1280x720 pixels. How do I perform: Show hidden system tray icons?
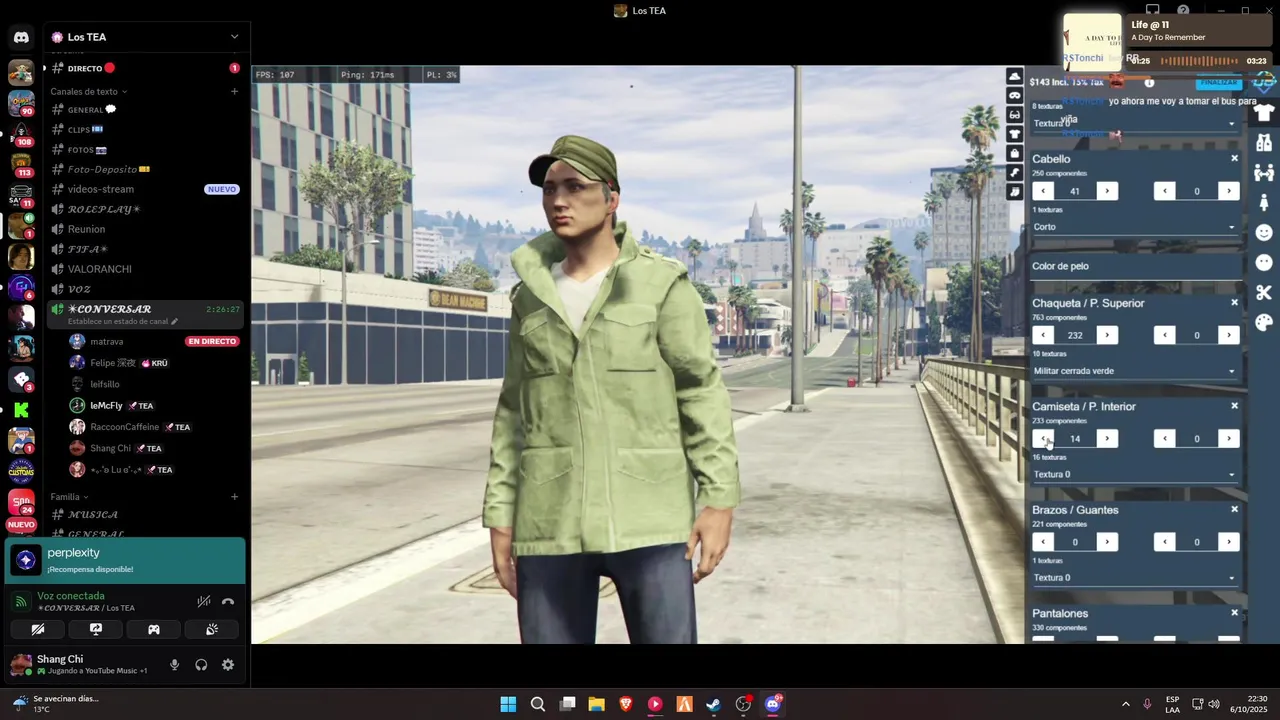point(1125,704)
